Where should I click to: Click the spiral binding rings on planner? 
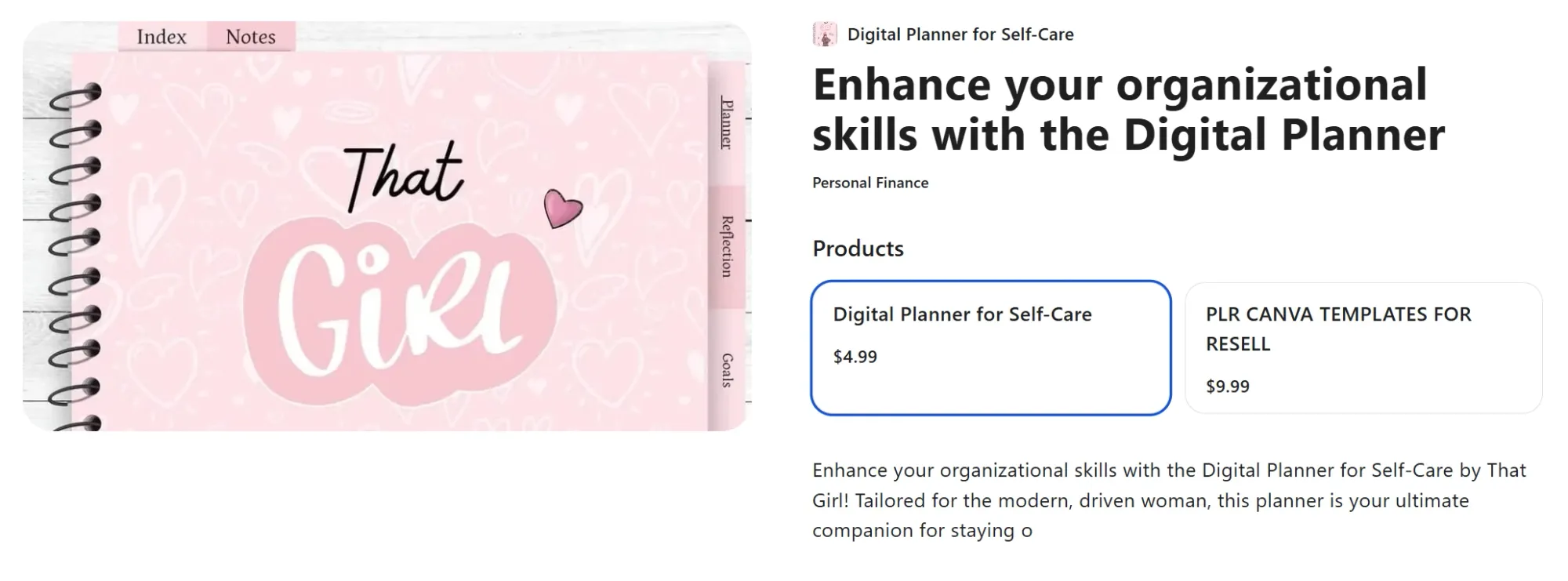point(76,252)
